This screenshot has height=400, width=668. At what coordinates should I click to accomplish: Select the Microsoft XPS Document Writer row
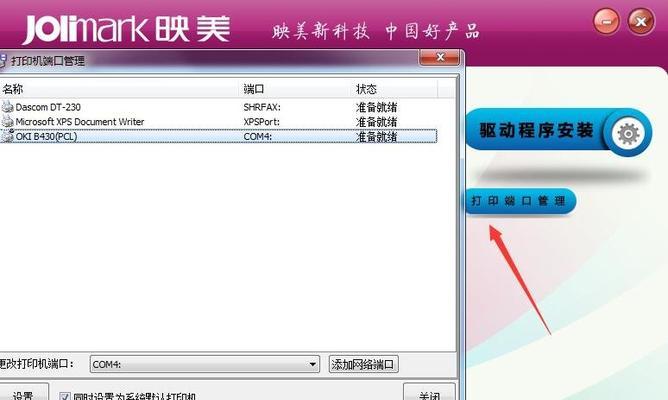tap(219, 122)
